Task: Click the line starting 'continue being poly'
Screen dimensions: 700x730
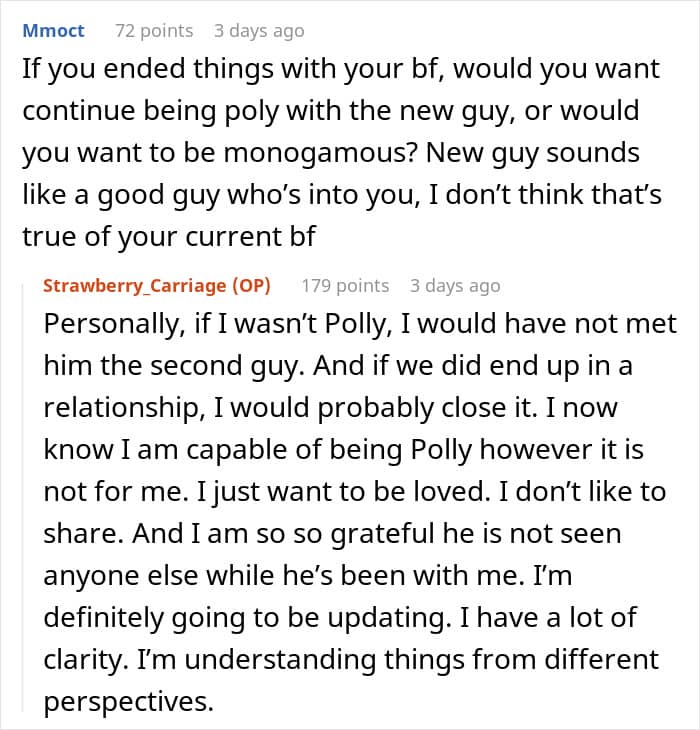Action: click(x=331, y=111)
